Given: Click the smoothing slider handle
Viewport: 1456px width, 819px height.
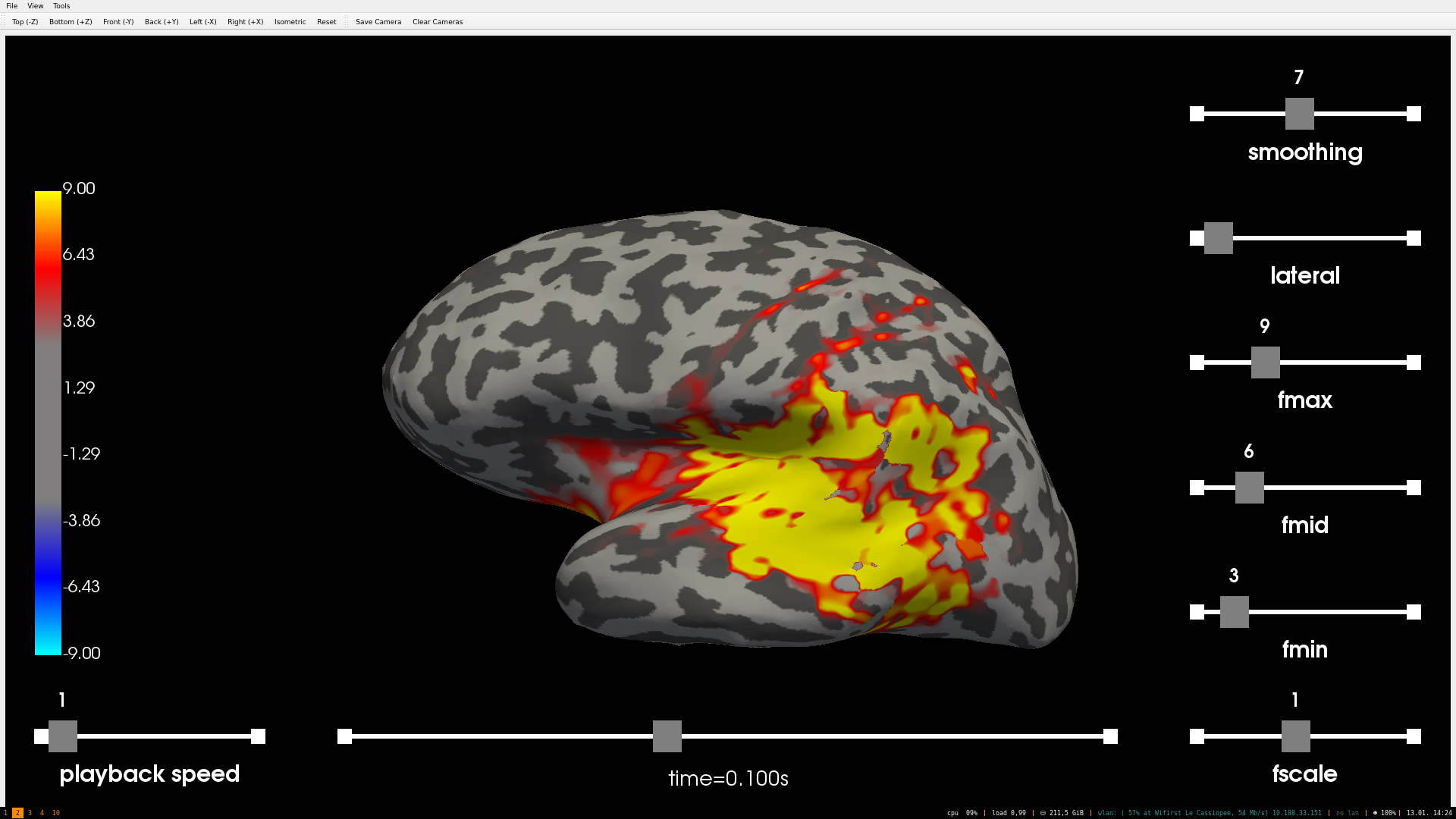Looking at the screenshot, I should coord(1299,114).
